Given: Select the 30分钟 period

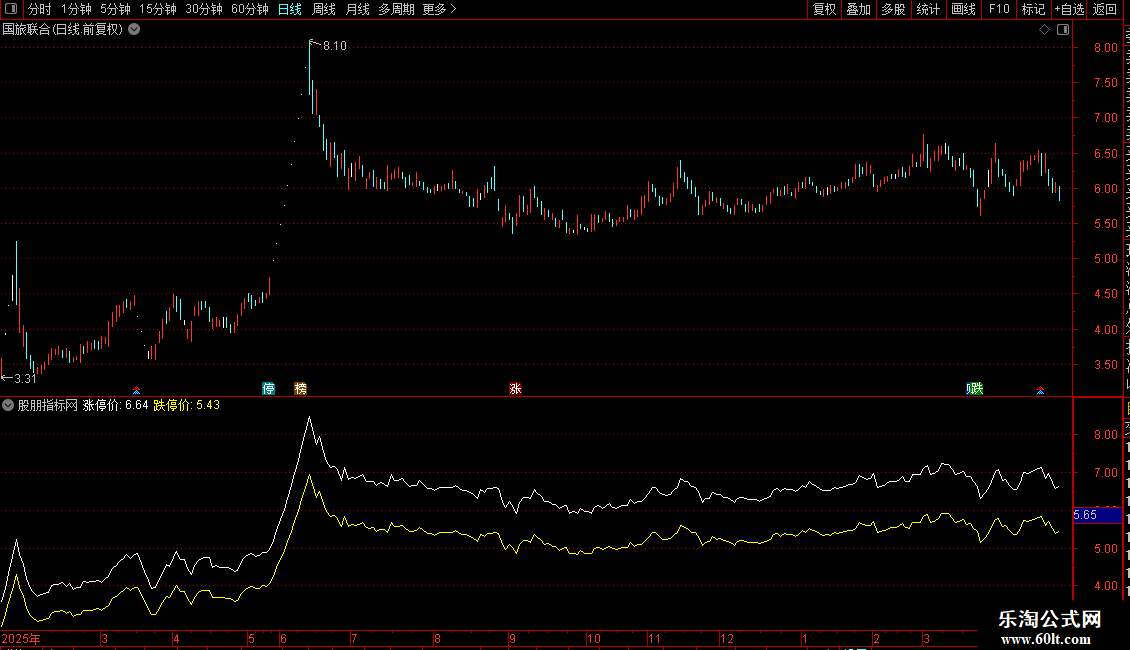Looking at the screenshot, I should (x=204, y=9).
